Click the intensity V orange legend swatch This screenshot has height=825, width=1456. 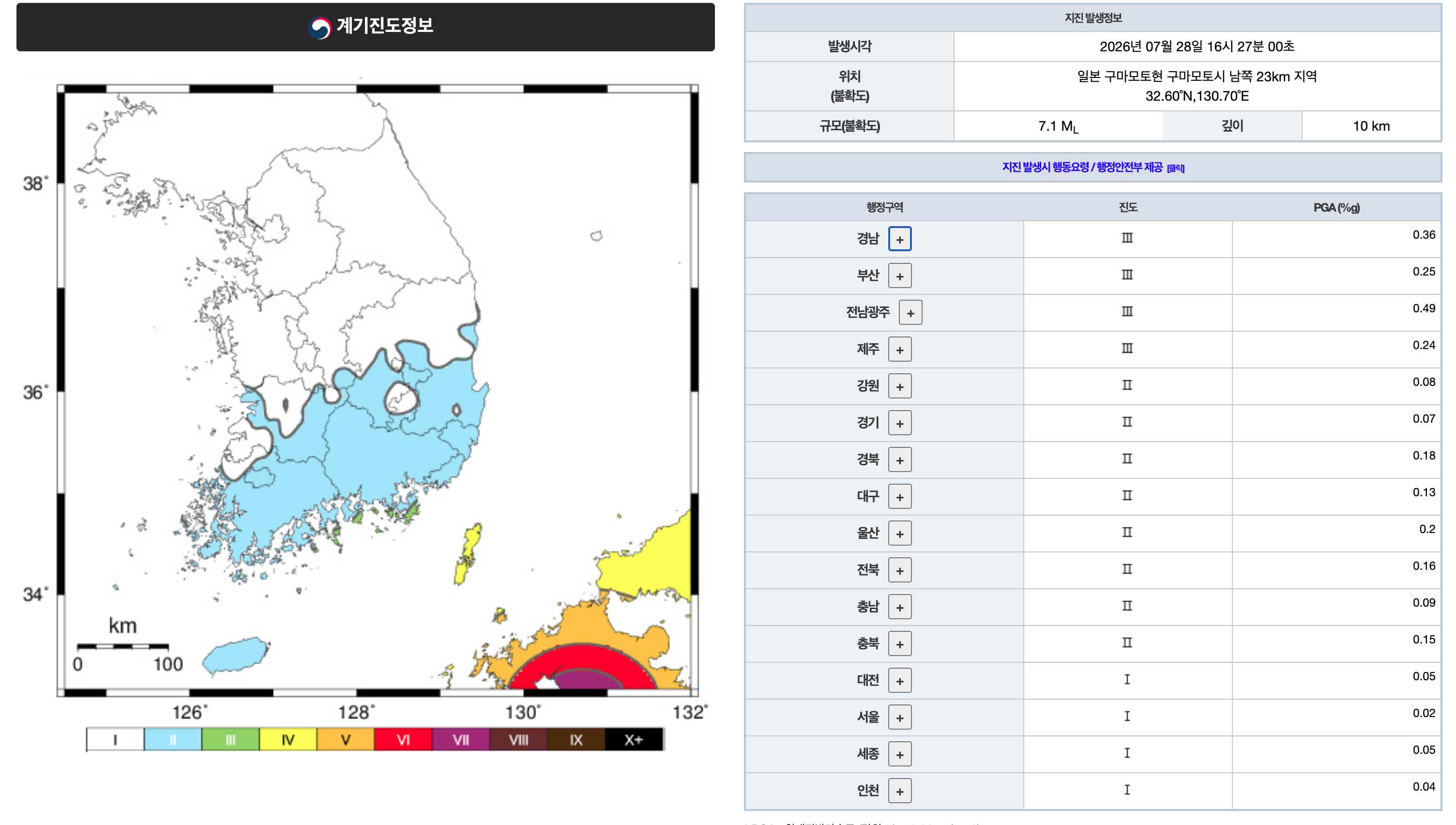pos(346,739)
